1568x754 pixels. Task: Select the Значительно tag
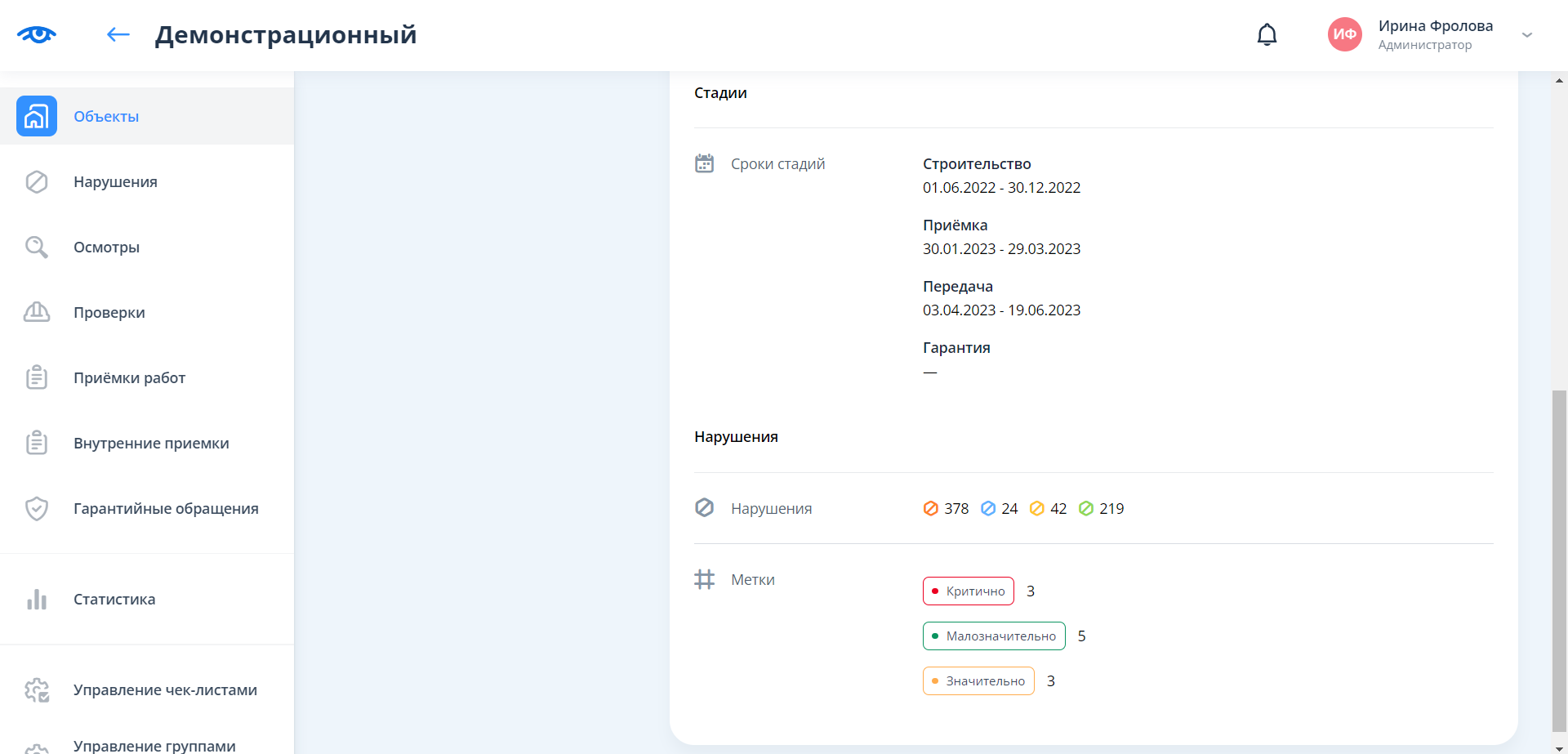tap(978, 681)
